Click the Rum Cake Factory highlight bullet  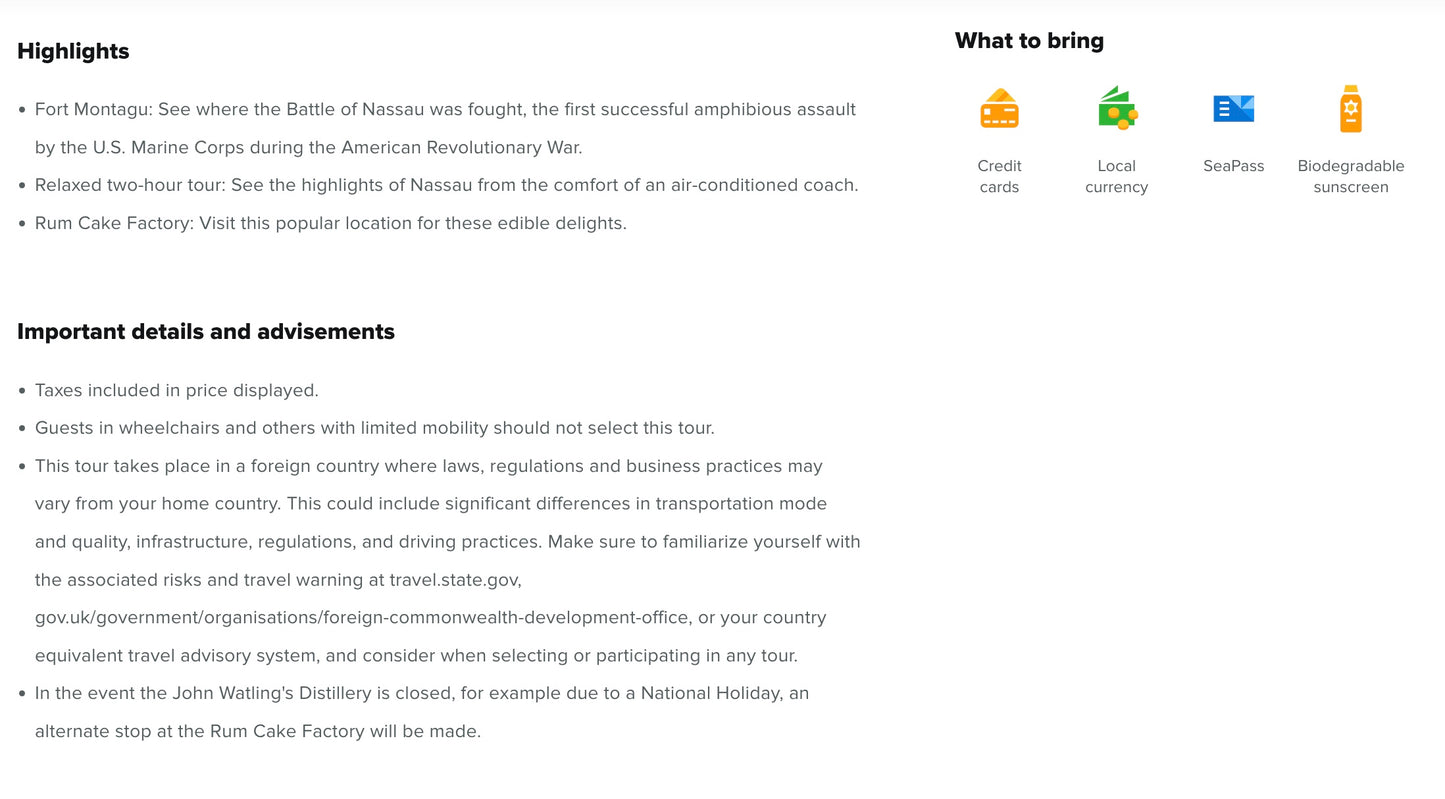tap(330, 223)
